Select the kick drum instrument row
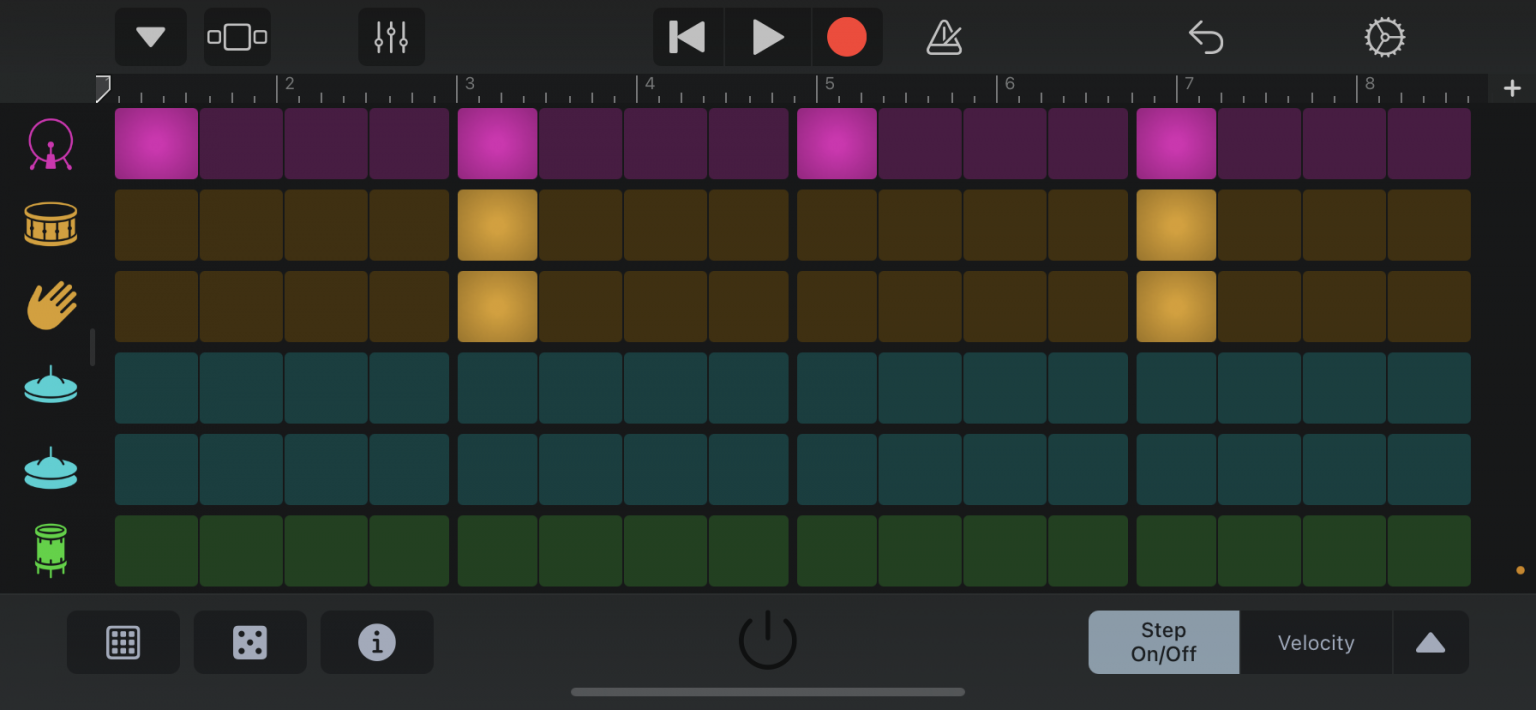This screenshot has height=710, width=1536. pyautogui.click(x=50, y=143)
